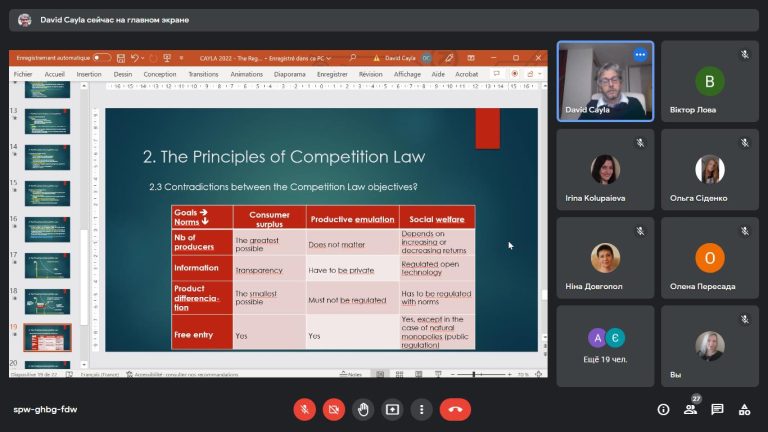Click the warning icon beside David Cayla
Screen dimensions: 768x432
(376, 58)
